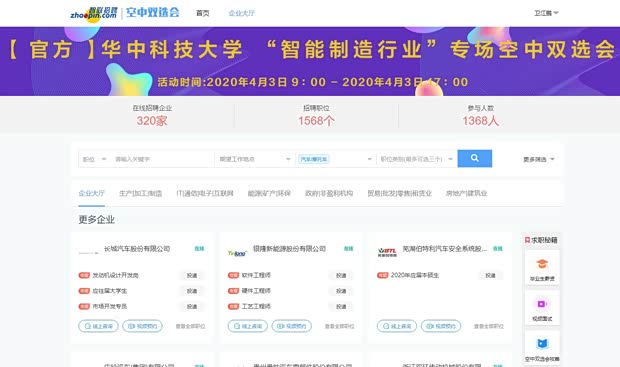
Task: Open 查看全部职位 for 长城汽车
Action: pyautogui.click(x=190, y=326)
